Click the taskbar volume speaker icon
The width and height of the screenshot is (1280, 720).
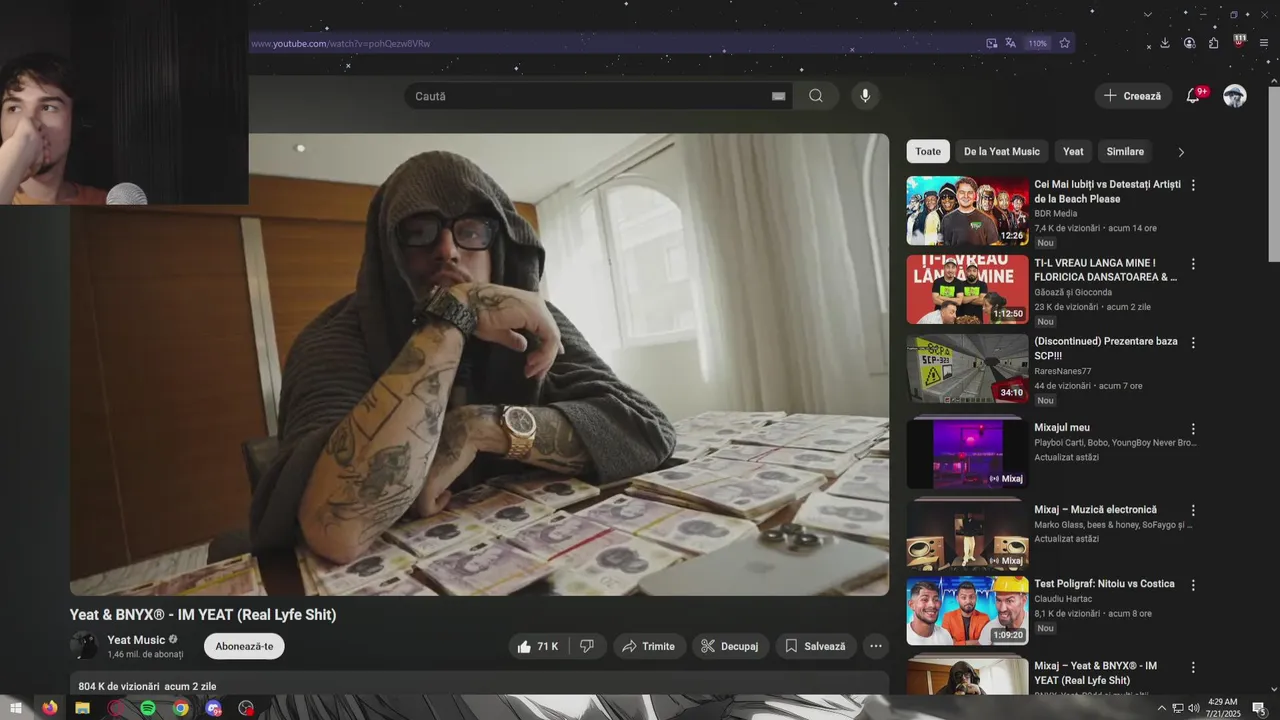click(1194, 708)
